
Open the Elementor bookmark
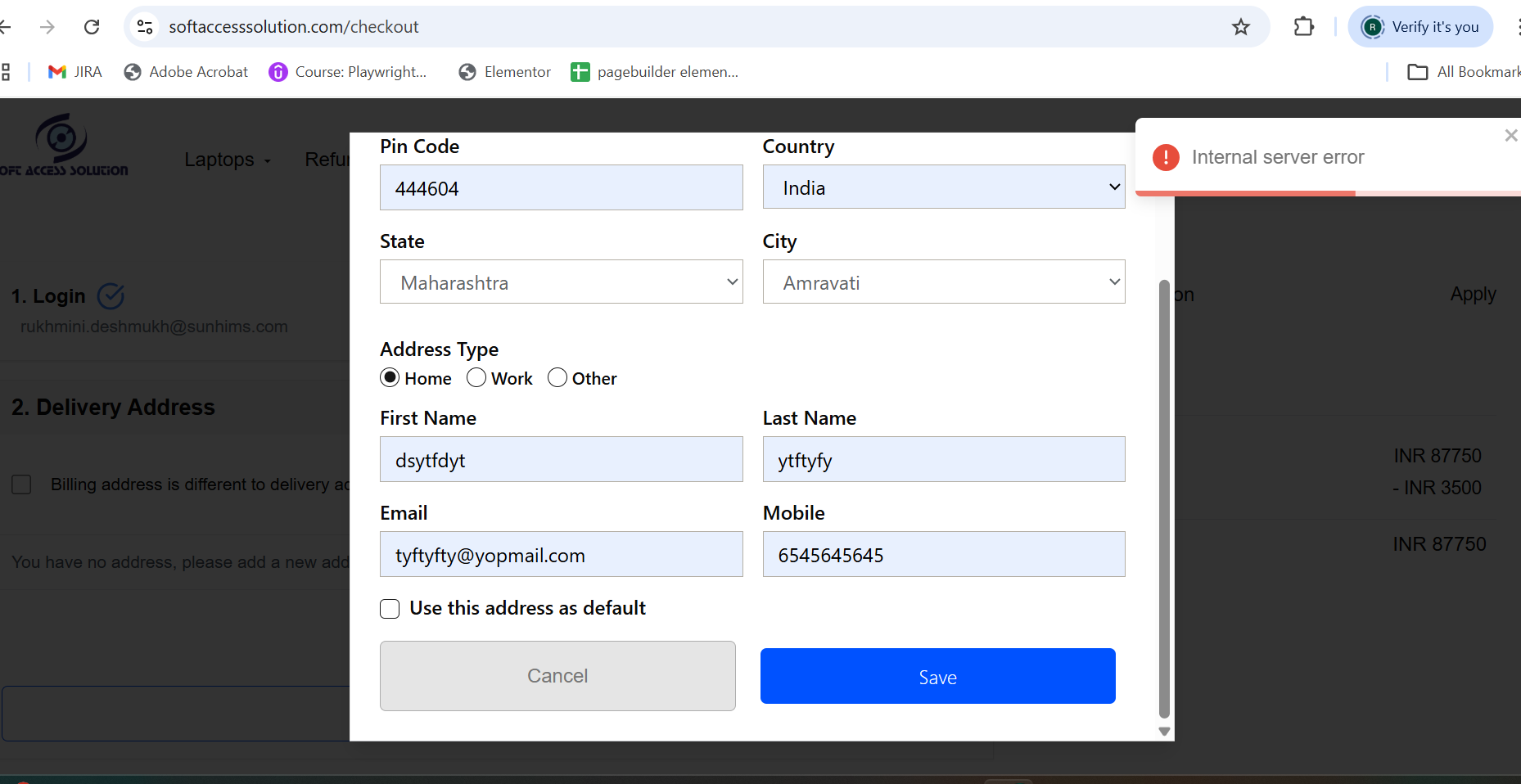click(505, 72)
